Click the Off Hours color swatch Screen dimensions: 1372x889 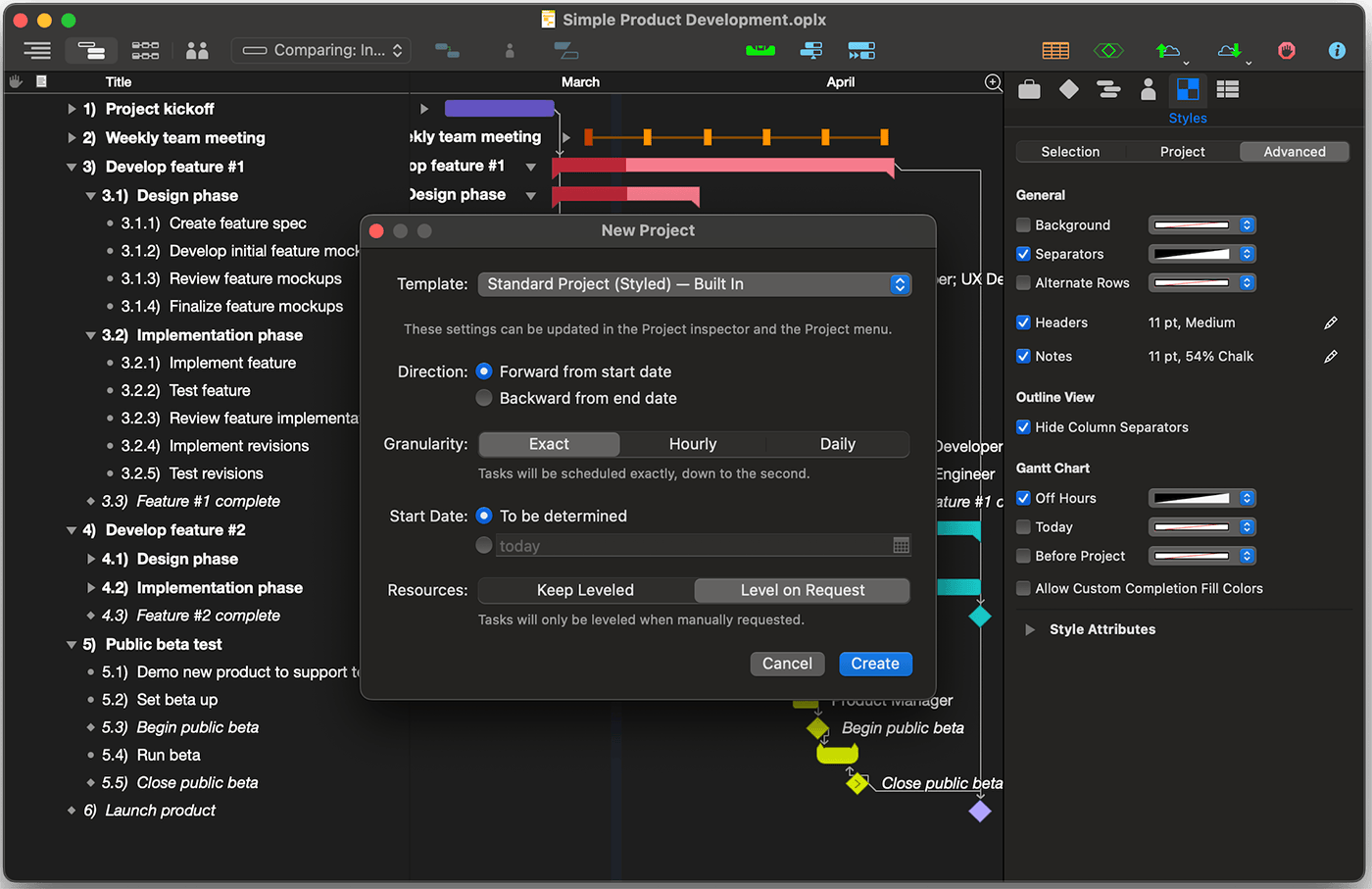pos(1192,498)
